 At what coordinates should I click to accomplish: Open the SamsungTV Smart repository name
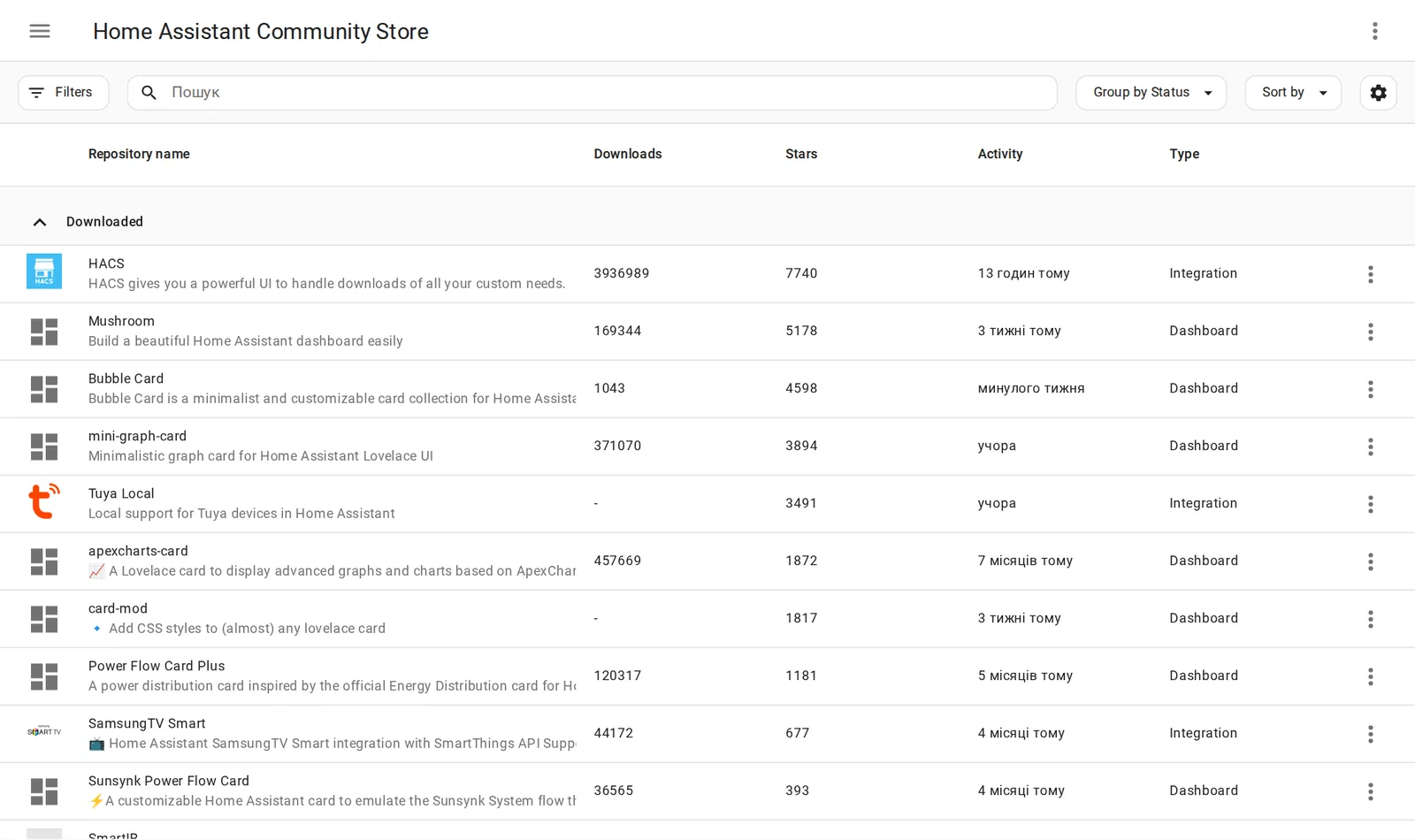pos(147,723)
